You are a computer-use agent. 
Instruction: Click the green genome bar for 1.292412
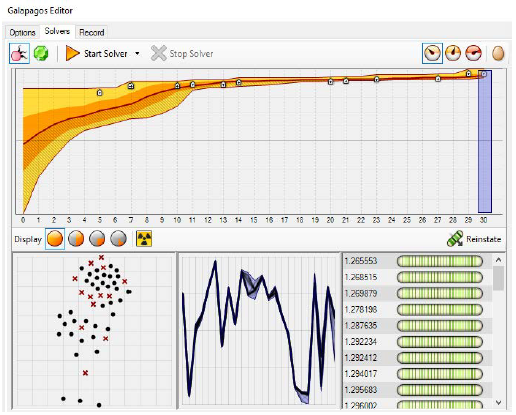click(x=440, y=358)
